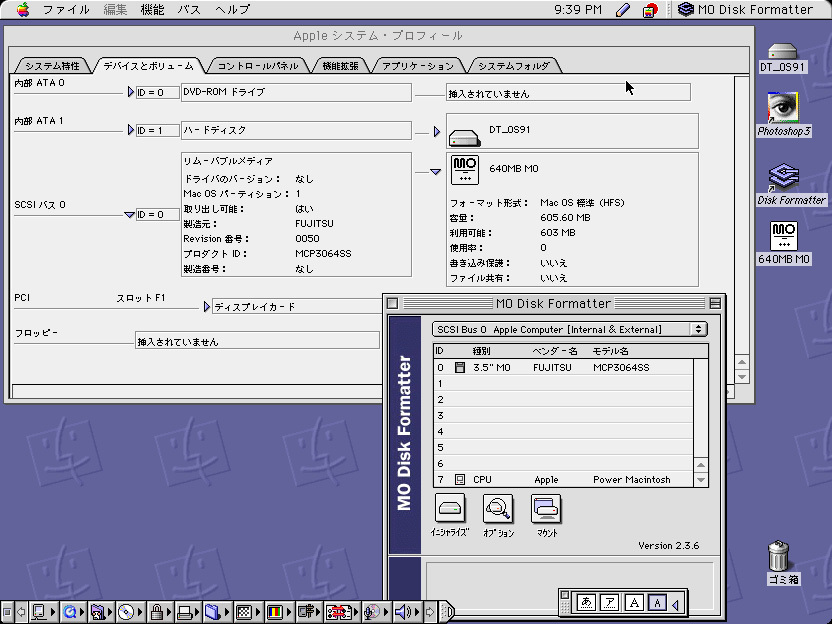Click the MO Disk Formatter collapse box

(715, 303)
